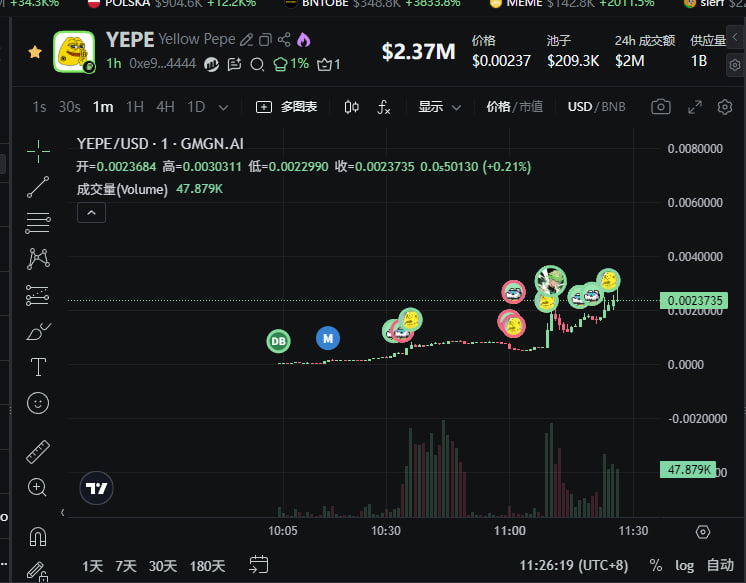The height and width of the screenshot is (583, 746).
Task: Switch chart to 市值 market cap mode
Action: point(531,107)
